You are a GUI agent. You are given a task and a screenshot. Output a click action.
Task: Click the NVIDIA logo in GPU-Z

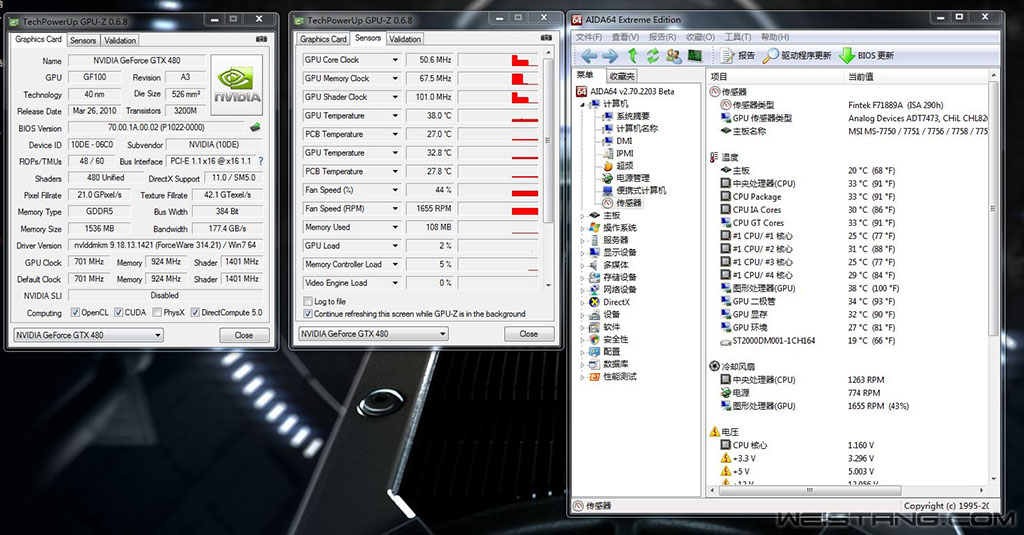click(x=236, y=85)
